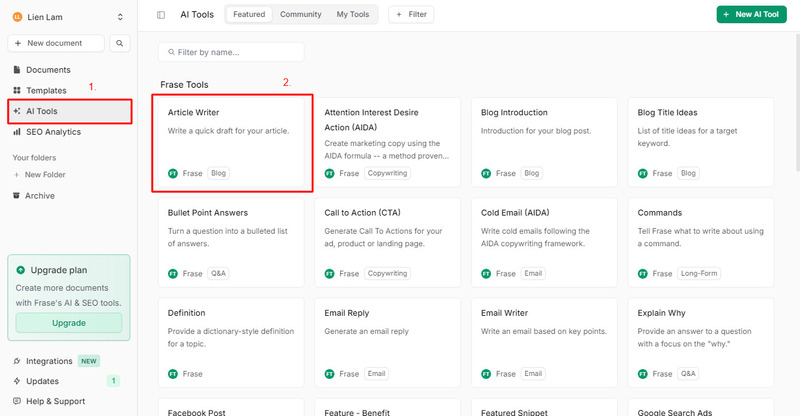Click Frase logo on Cold Email card

pos(486,274)
